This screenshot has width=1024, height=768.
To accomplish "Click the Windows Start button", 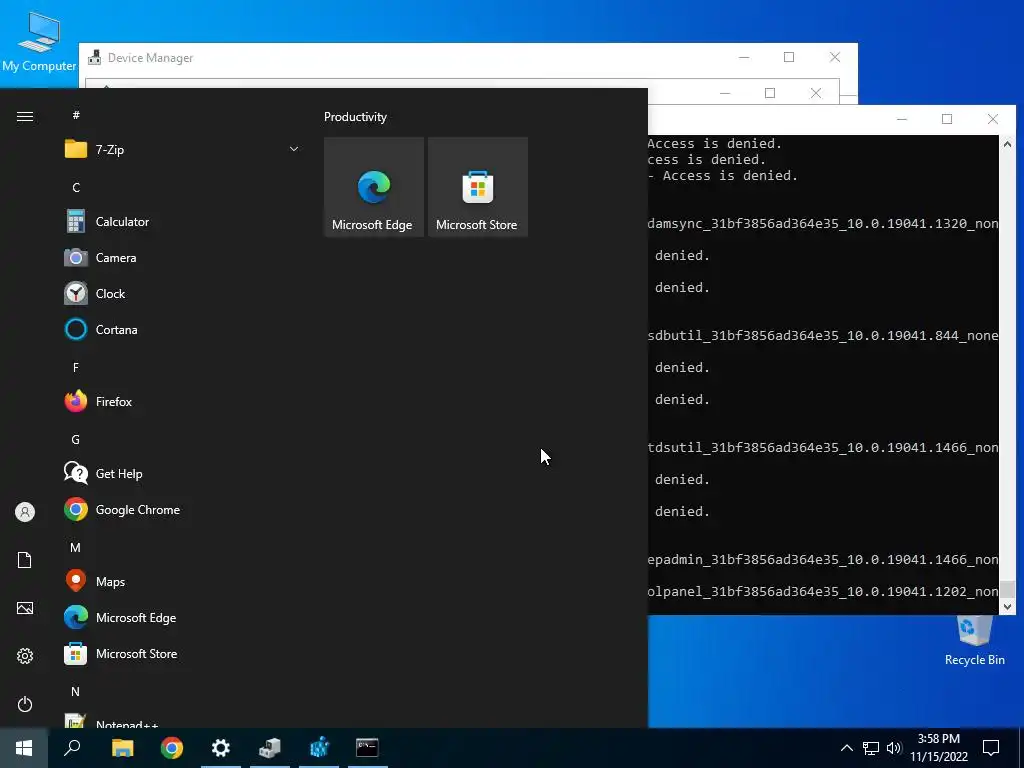I will coord(24,748).
